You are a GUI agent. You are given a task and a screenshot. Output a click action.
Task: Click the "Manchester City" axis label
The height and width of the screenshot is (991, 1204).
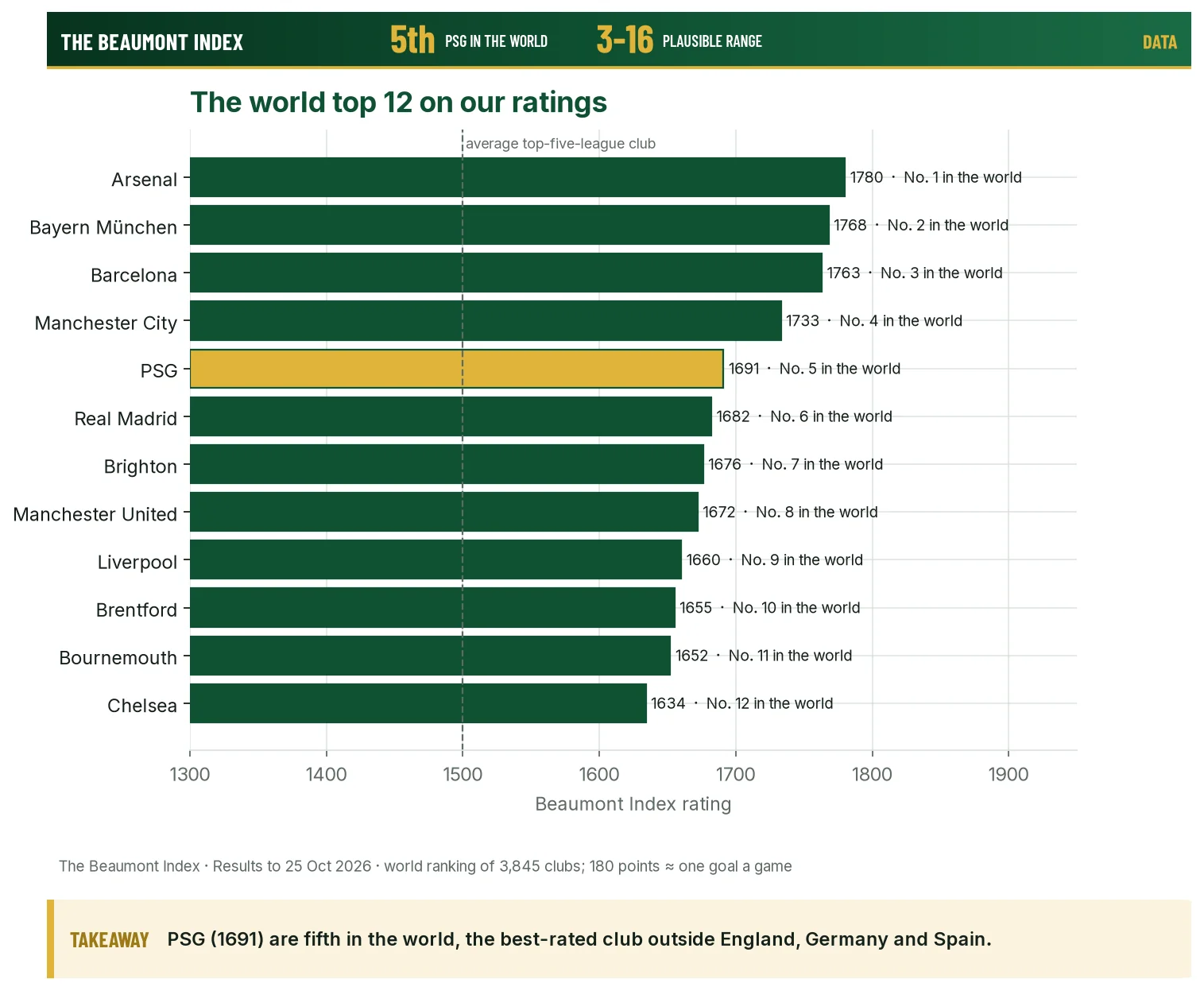(106, 323)
